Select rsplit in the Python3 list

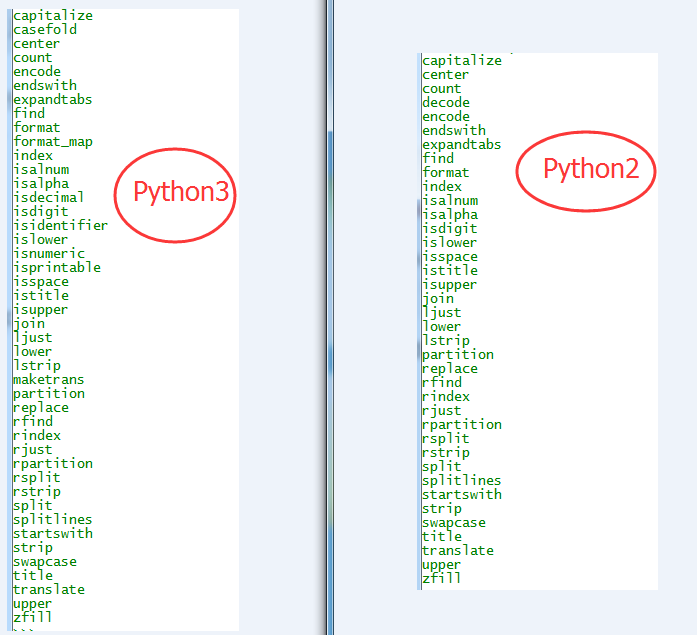tap(36, 478)
